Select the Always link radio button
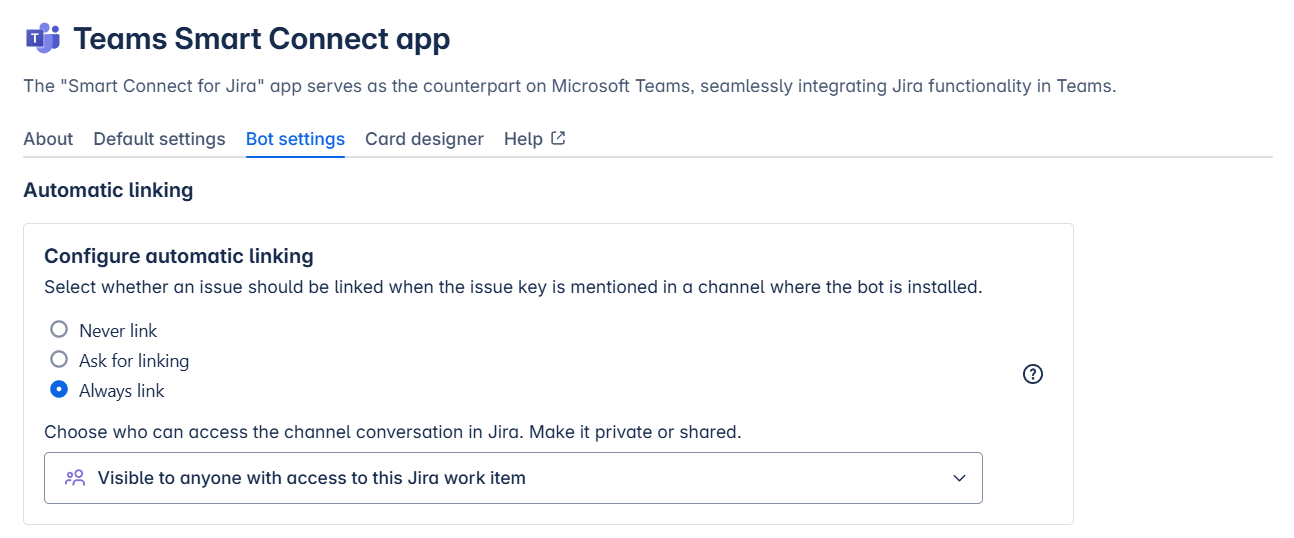1294x538 pixels. point(59,390)
